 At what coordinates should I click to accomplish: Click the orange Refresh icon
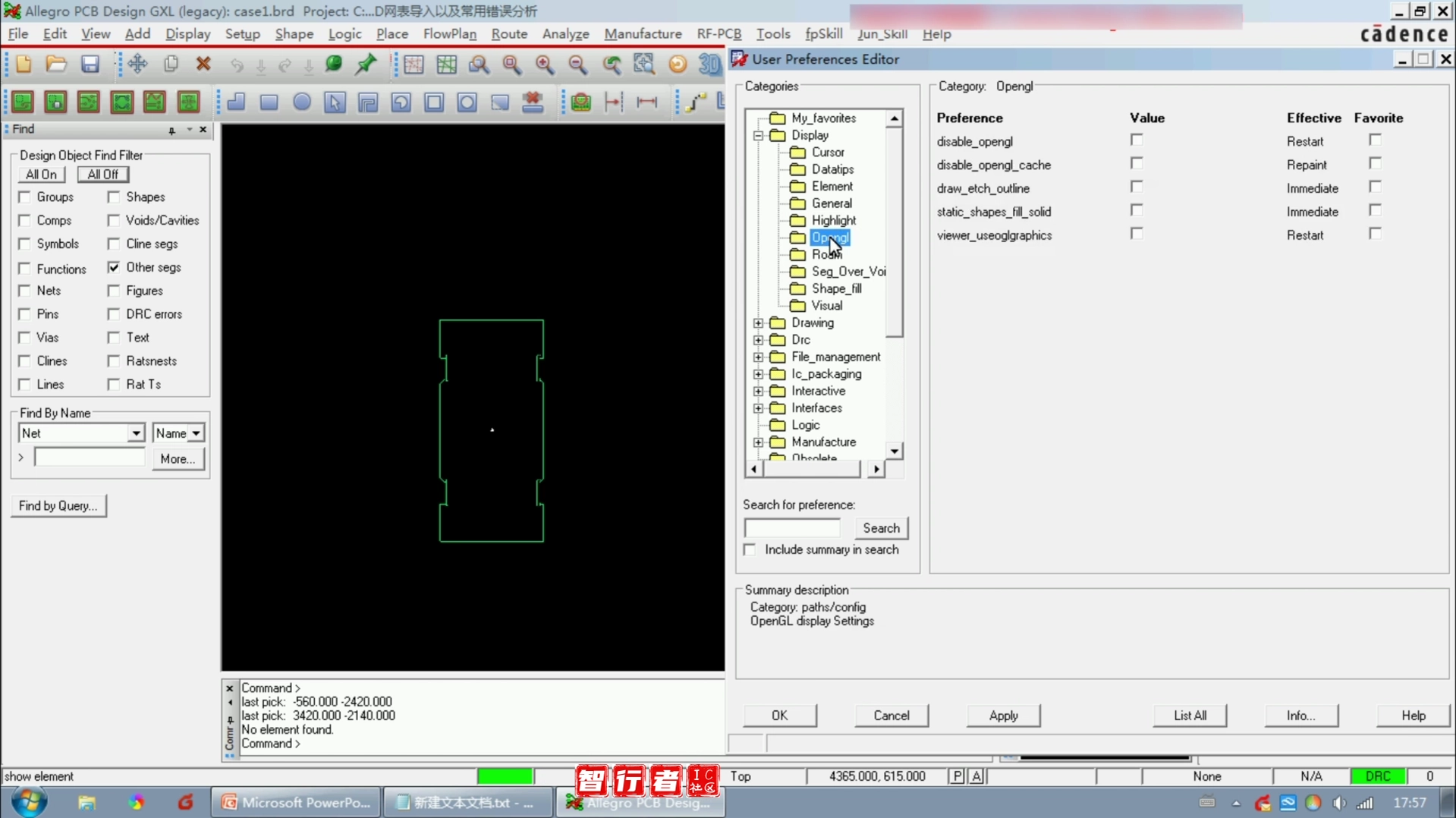coord(678,64)
